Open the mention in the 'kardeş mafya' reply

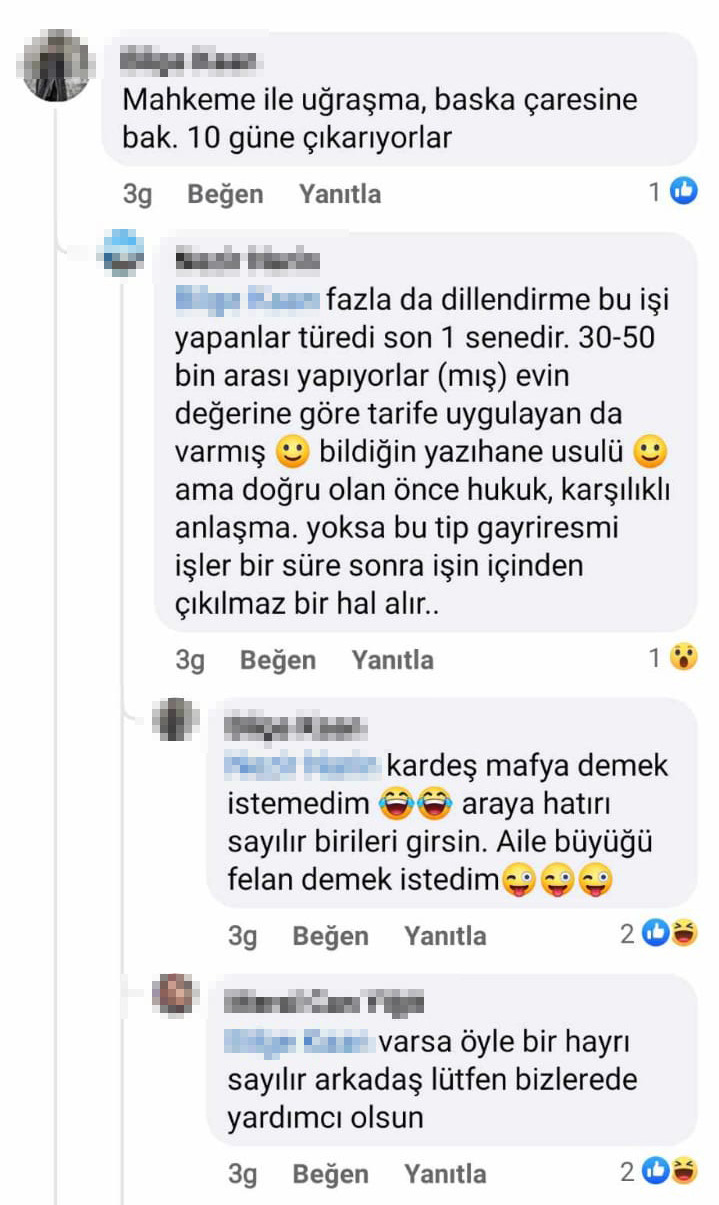pyautogui.click(x=303, y=766)
